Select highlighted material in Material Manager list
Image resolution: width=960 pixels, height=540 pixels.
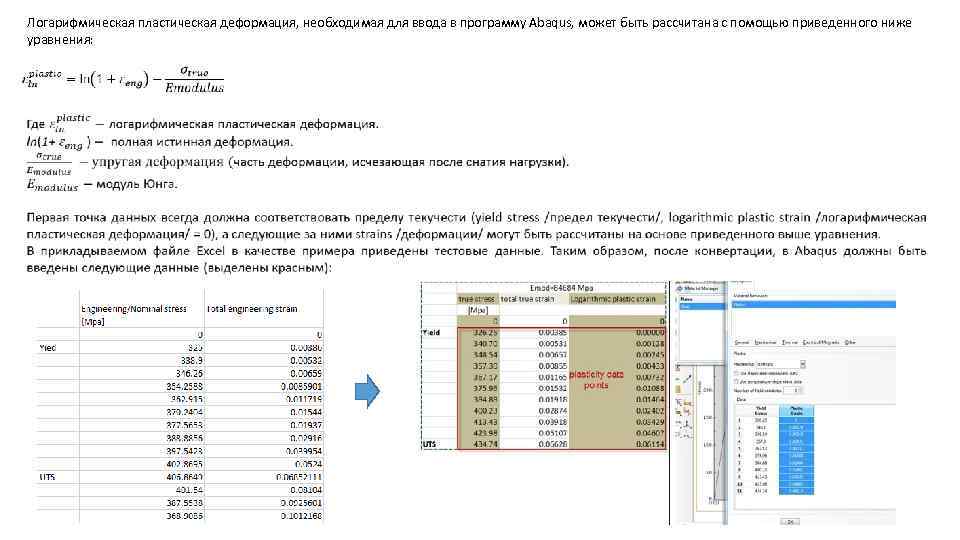(x=702, y=307)
